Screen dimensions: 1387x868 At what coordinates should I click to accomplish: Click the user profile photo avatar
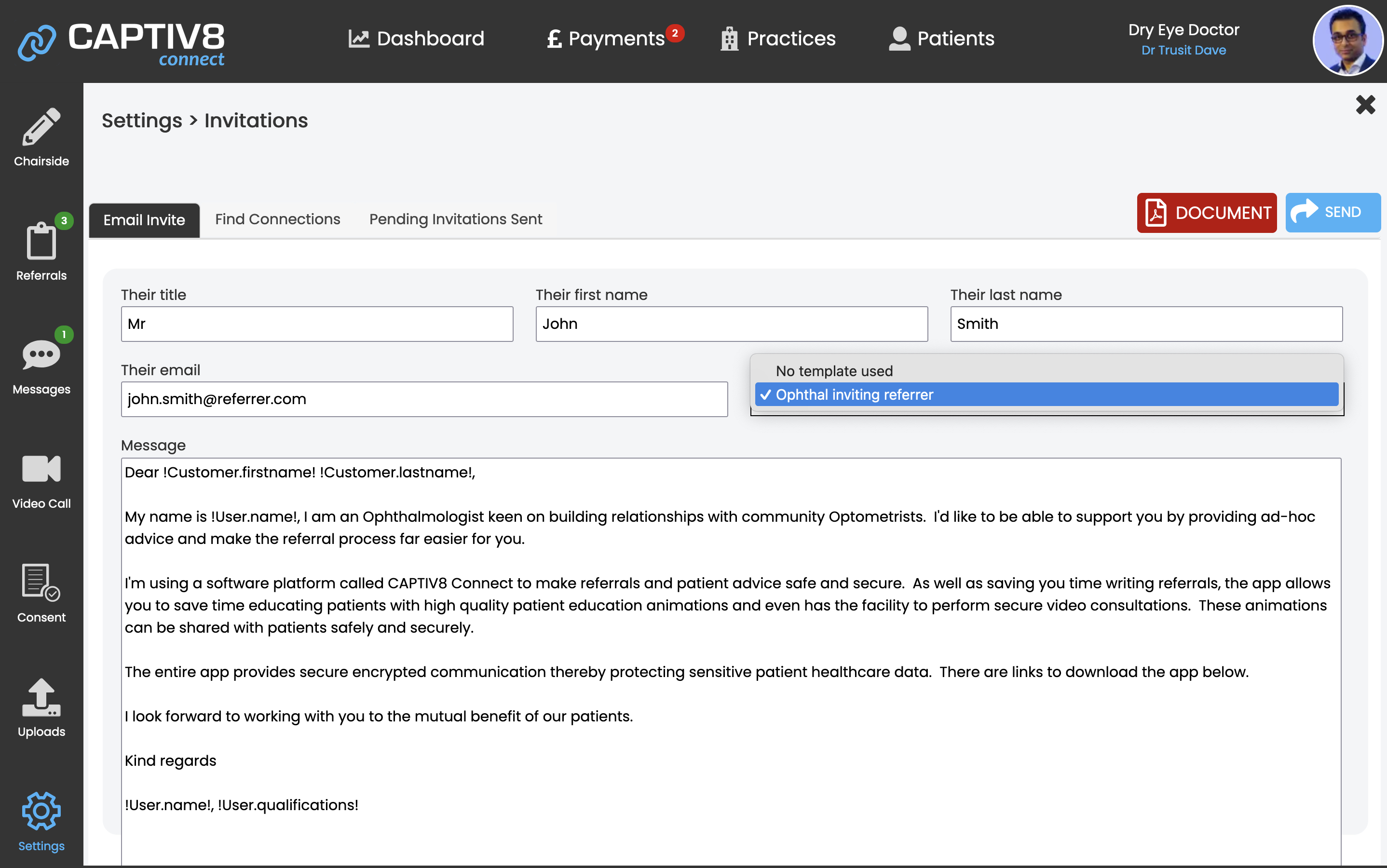point(1347,40)
